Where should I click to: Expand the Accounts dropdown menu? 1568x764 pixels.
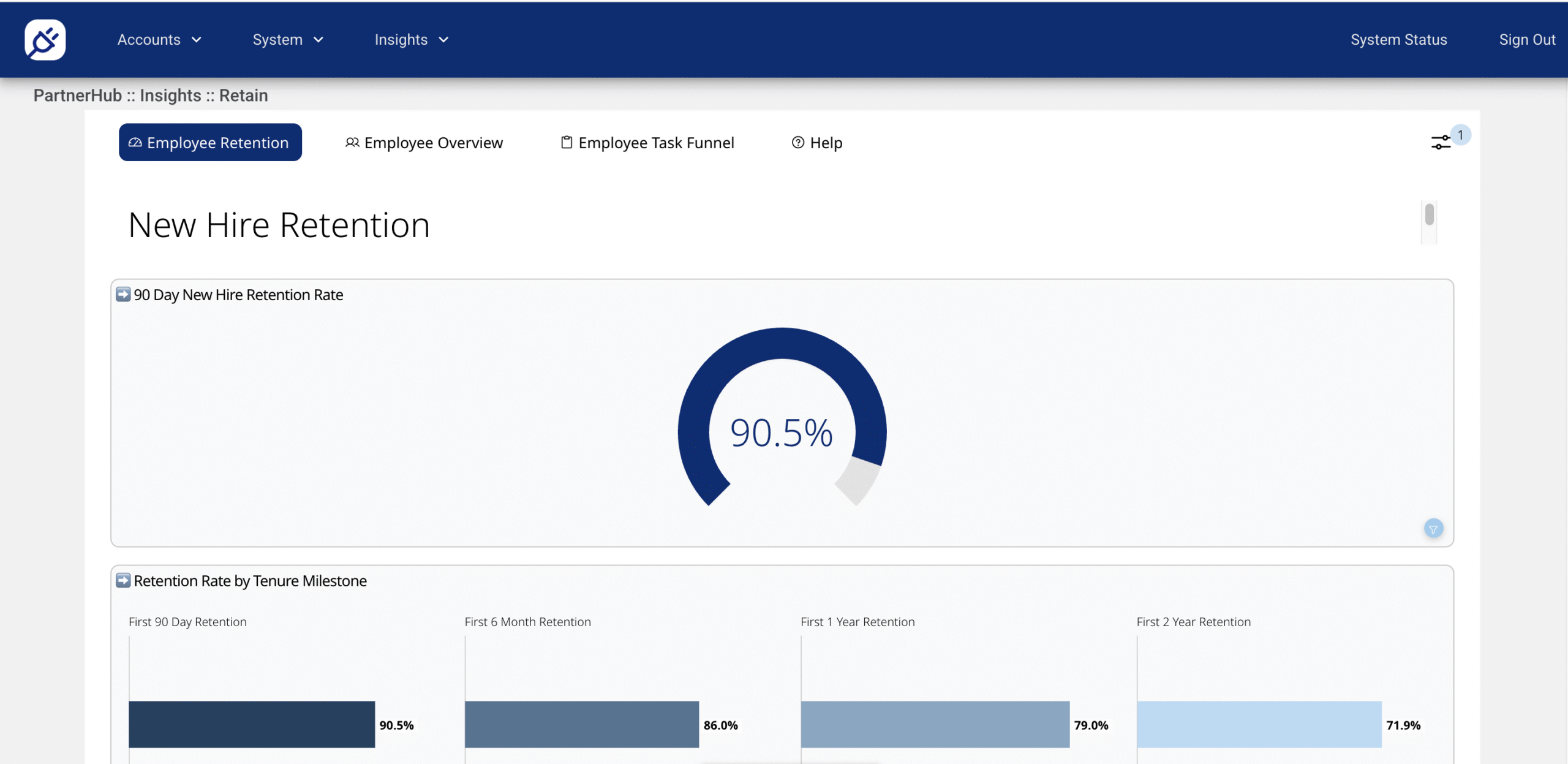pos(159,40)
